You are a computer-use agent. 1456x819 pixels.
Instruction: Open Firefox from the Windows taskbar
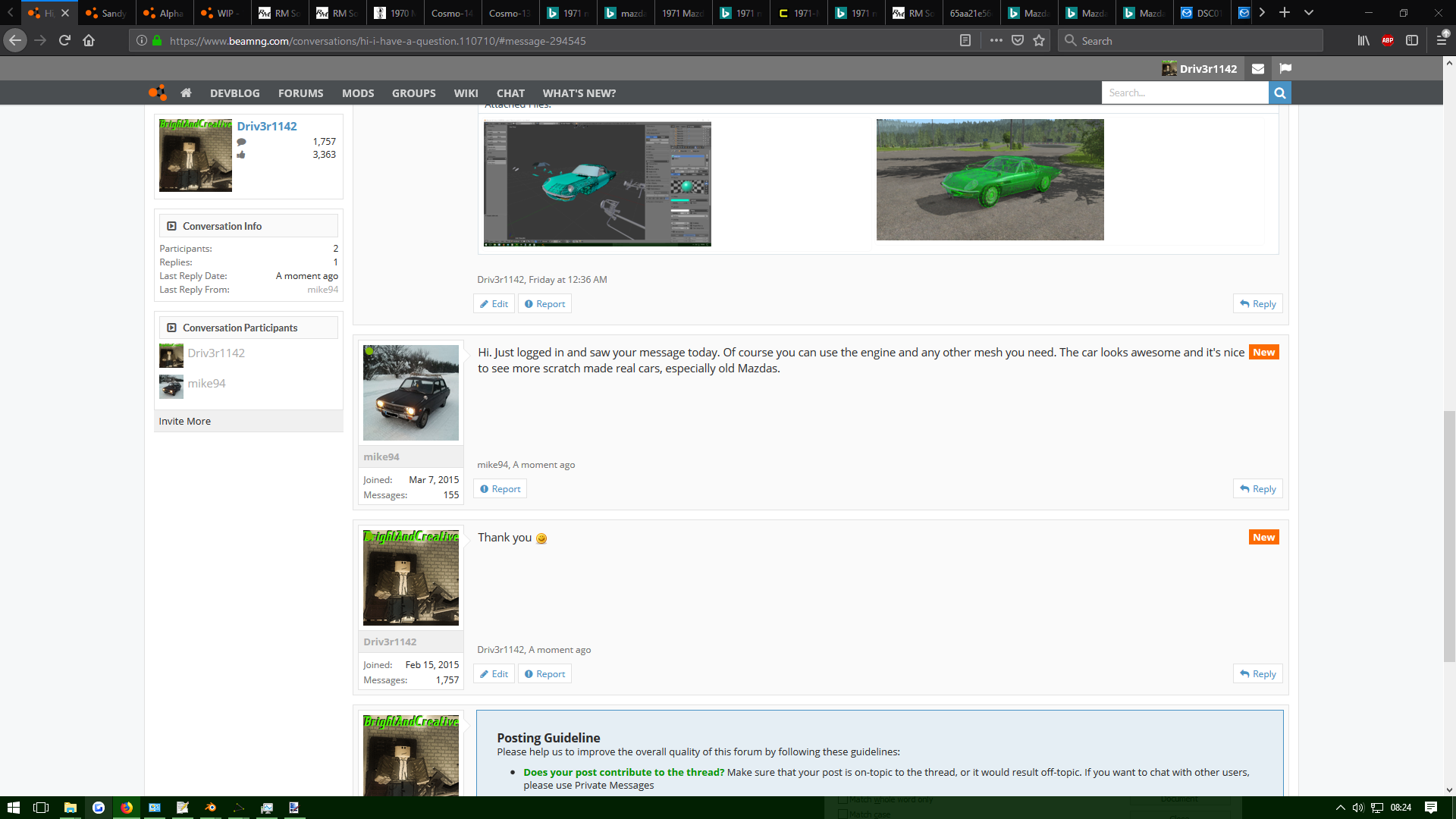coord(127,808)
